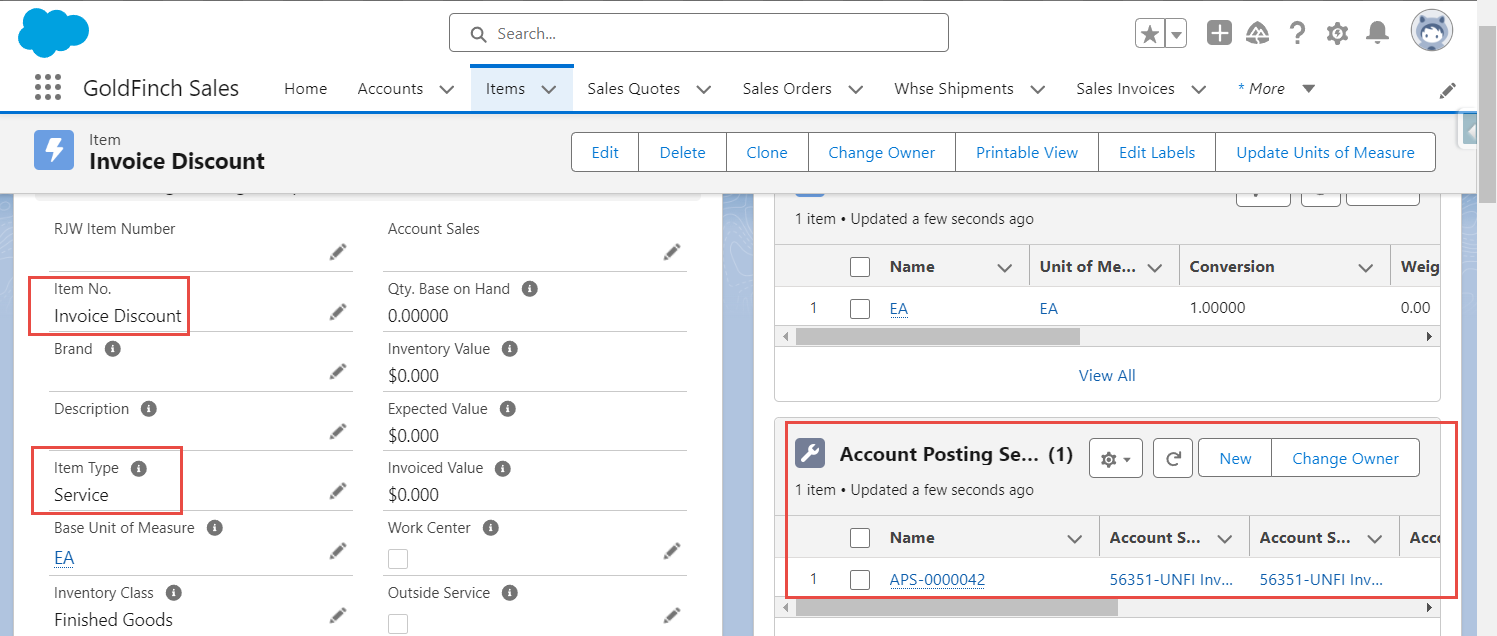Click the edit navigation pencil icon
This screenshot has width=1497, height=636.
(x=1448, y=90)
